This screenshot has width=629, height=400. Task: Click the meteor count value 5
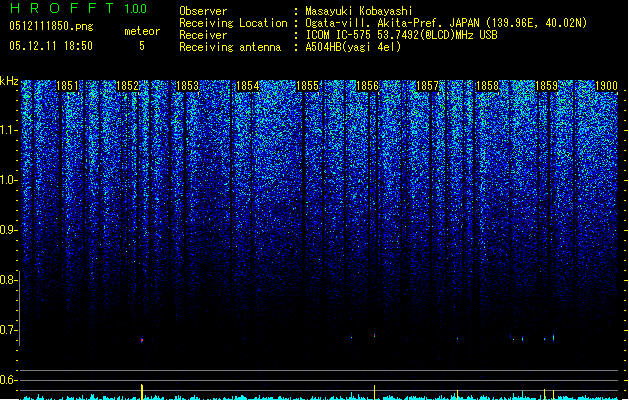tap(142, 46)
